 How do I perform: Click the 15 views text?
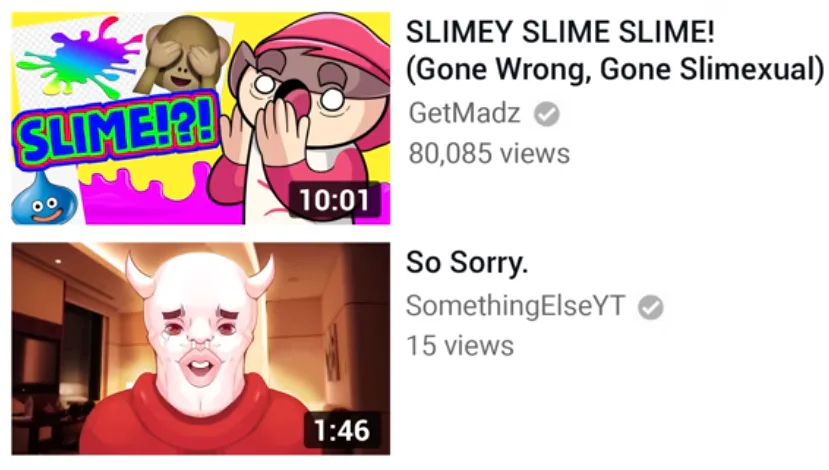460,346
